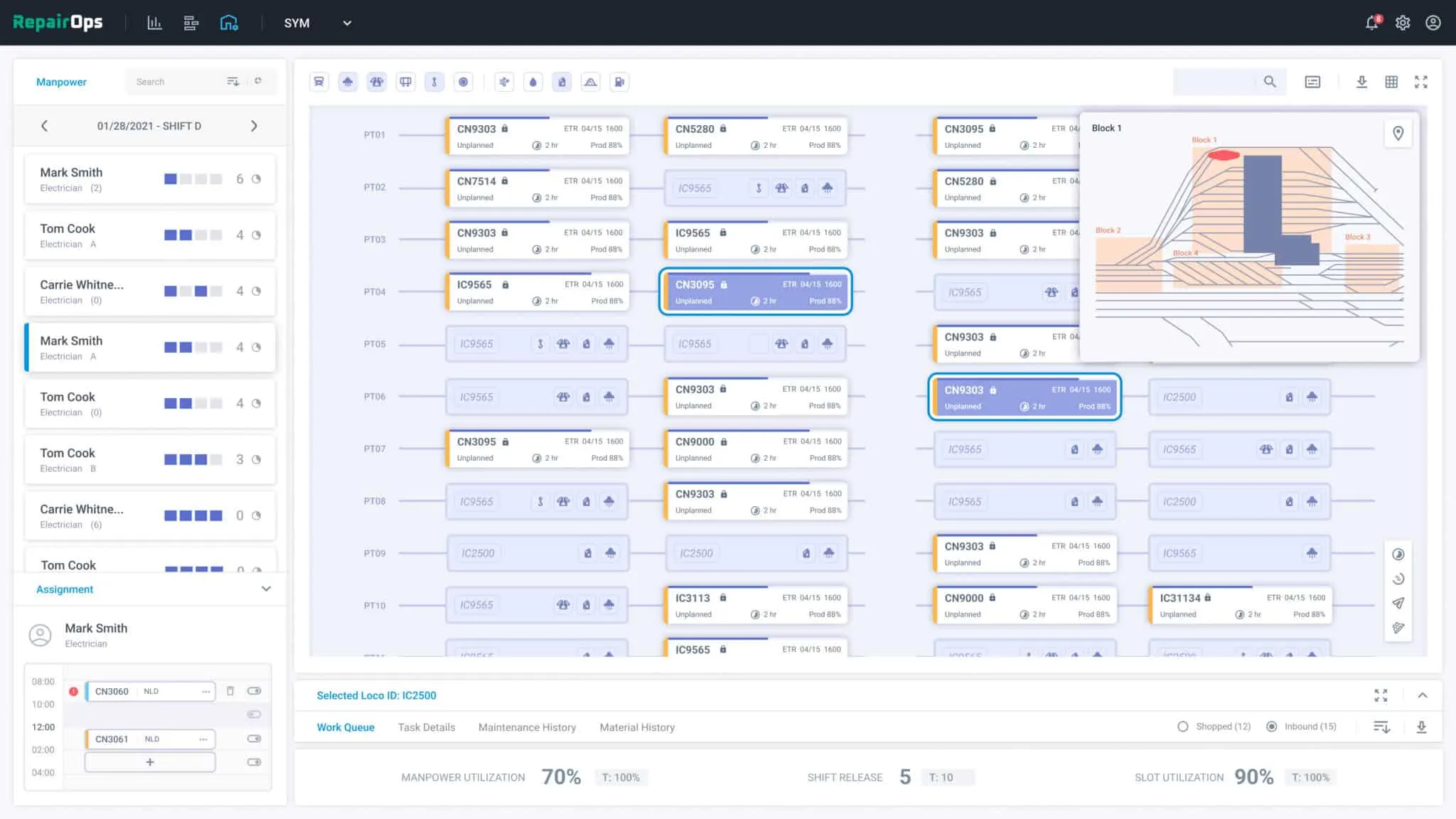
Task: Click the paper plane send icon
Action: tap(1398, 603)
